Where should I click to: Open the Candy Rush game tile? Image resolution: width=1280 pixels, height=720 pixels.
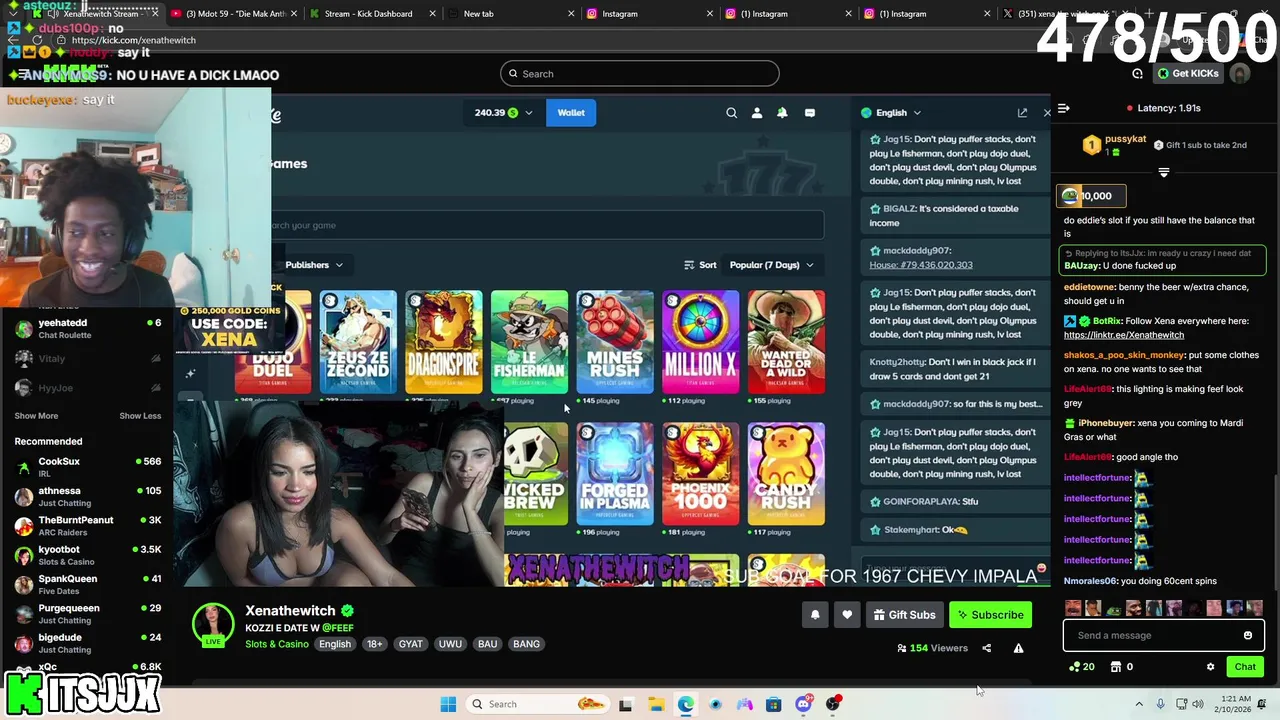point(786,474)
